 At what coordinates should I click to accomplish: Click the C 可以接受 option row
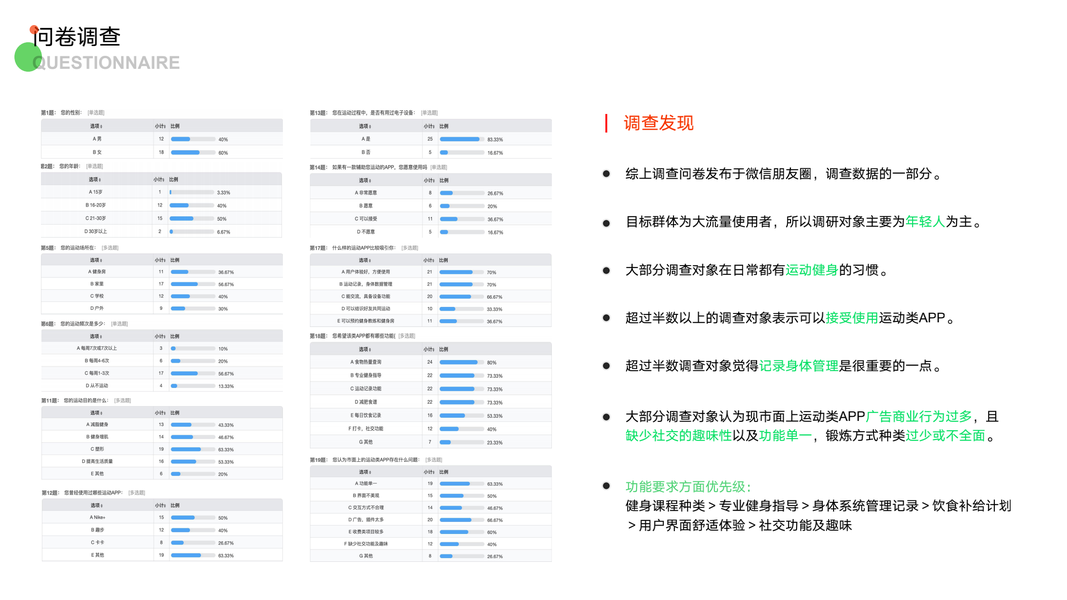coord(431,219)
